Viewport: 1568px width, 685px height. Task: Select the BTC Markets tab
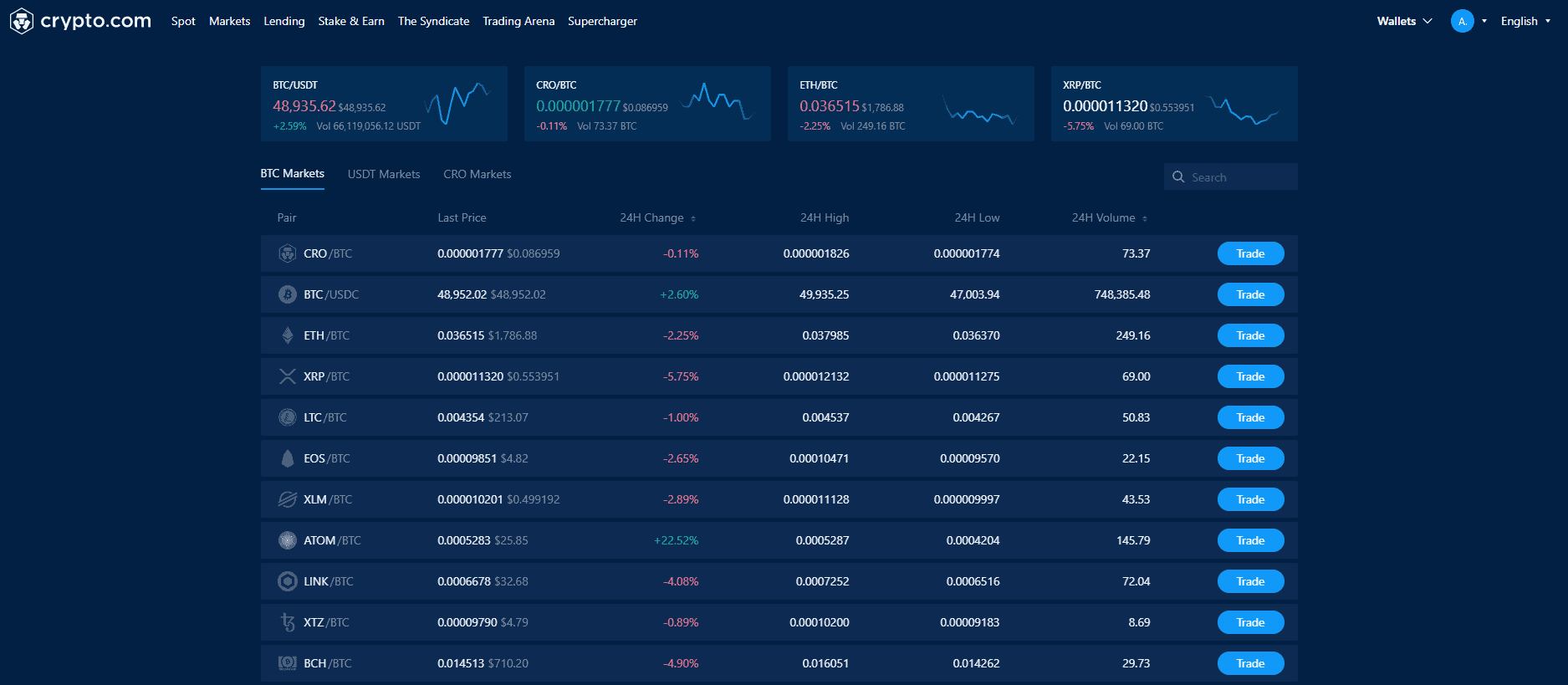tap(292, 174)
